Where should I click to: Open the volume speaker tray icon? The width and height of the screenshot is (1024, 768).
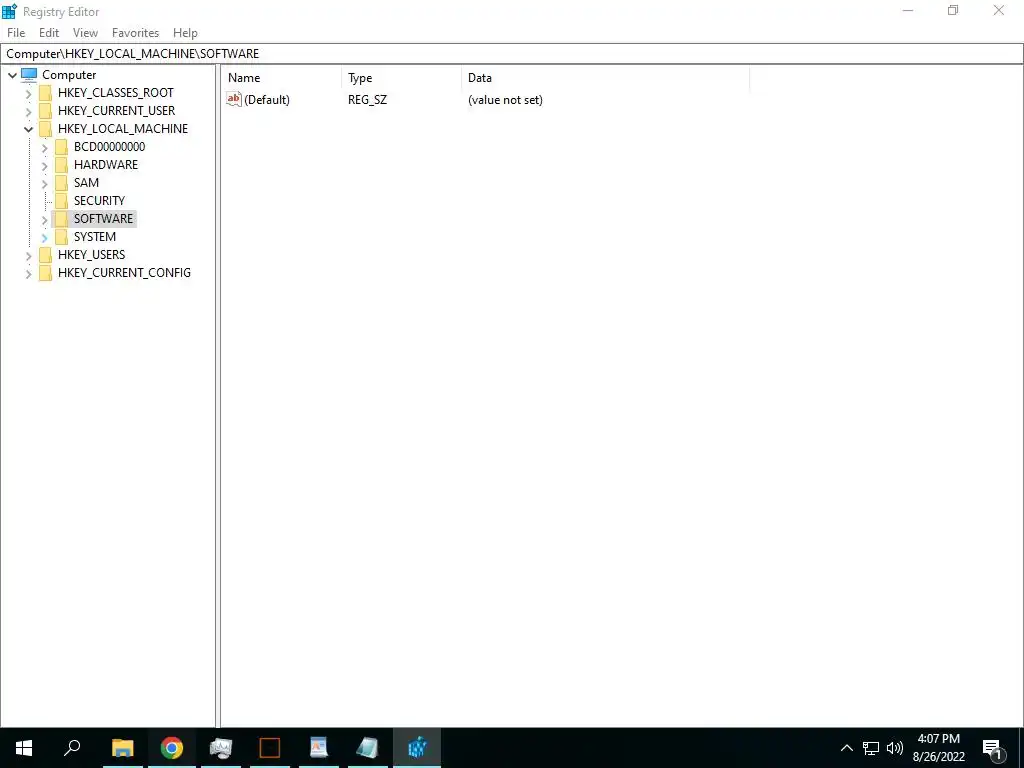point(895,748)
